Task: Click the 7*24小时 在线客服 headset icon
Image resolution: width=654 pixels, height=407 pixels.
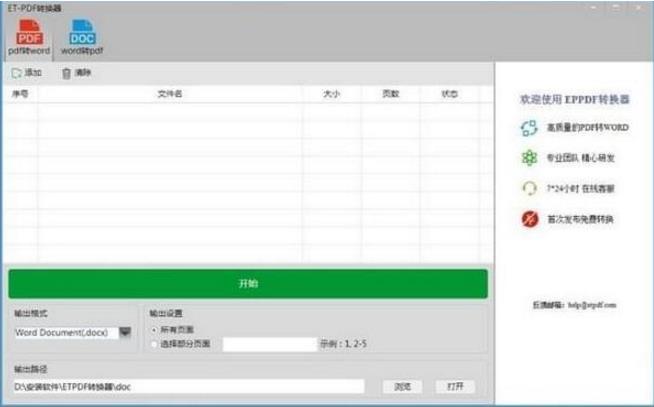Action: click(x=529, y=188)
